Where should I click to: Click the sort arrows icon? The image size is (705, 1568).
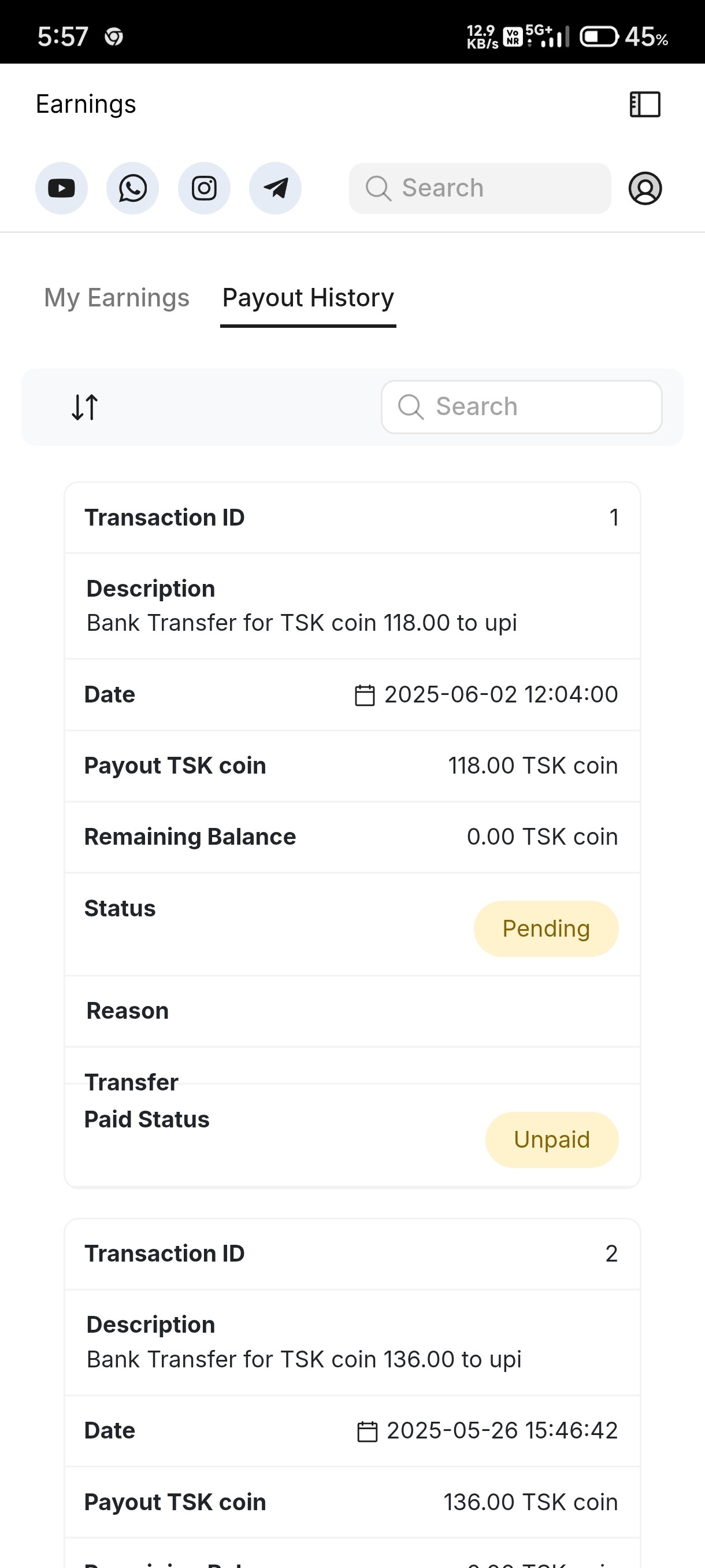84,407
